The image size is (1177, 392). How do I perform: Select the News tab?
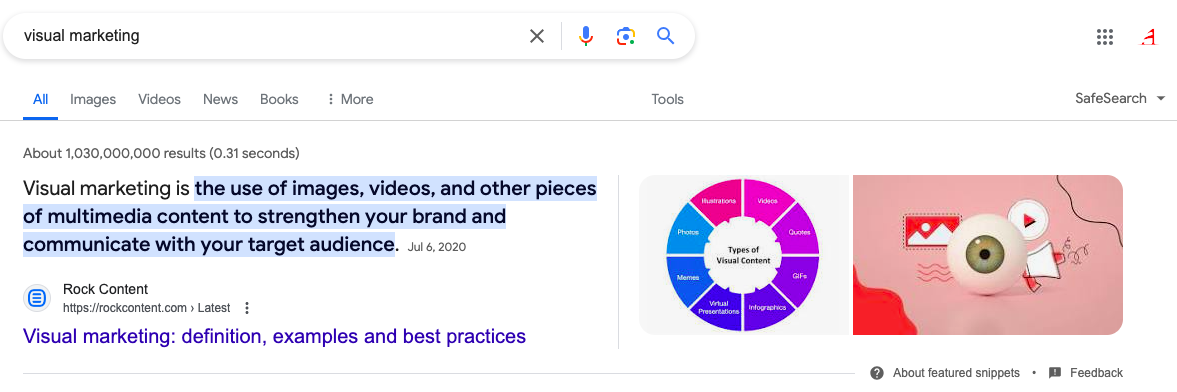tap(220, 99)
